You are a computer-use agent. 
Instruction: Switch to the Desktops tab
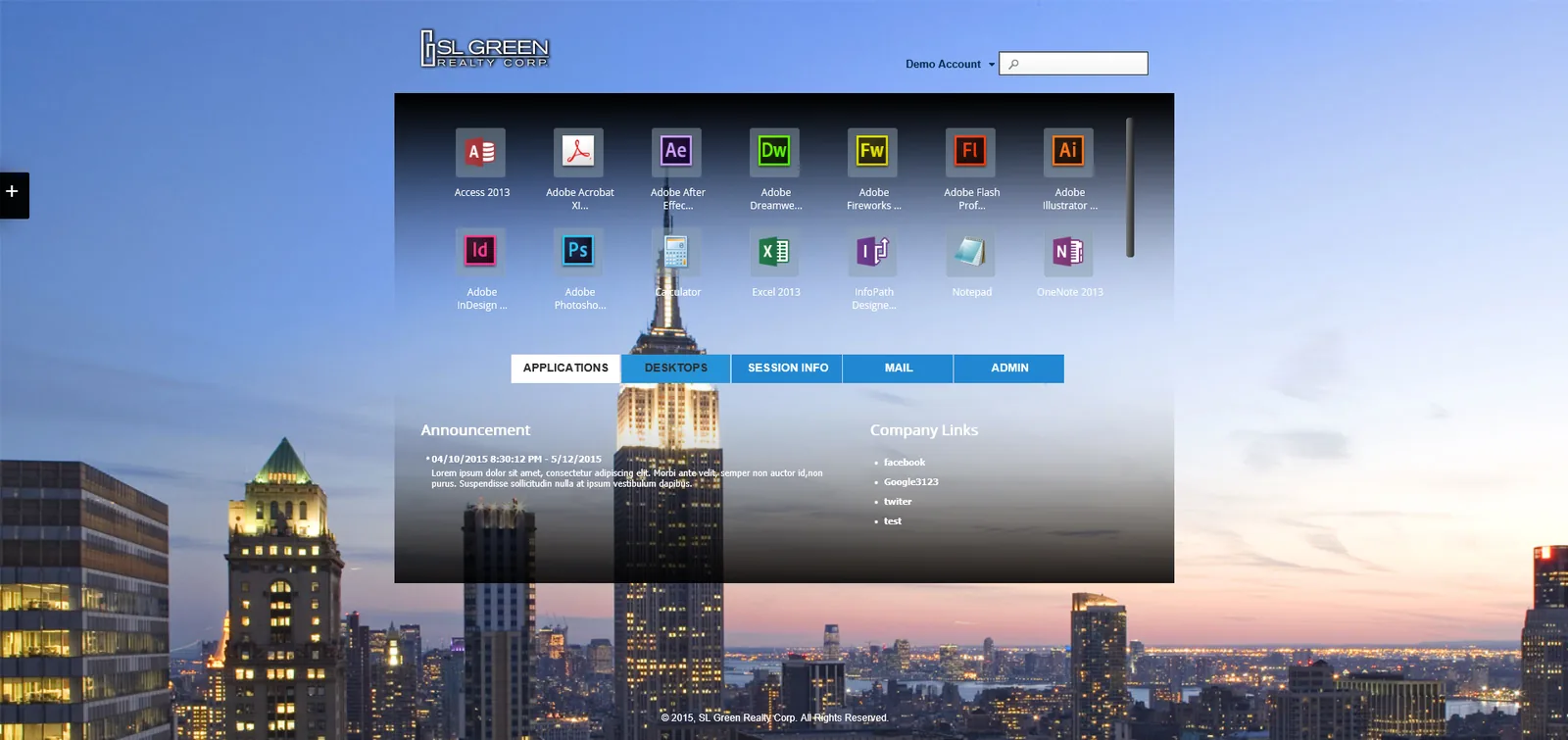click(676, 369)
